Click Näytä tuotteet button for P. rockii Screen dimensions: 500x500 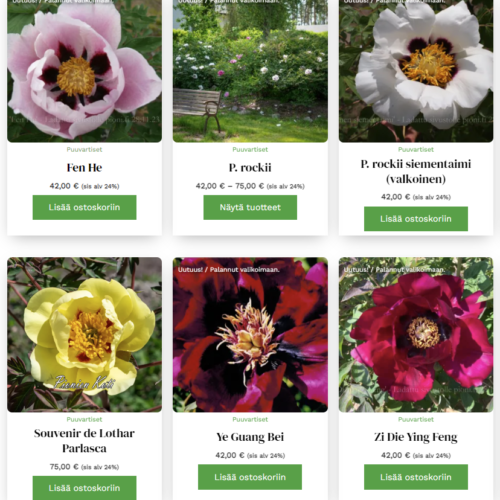click(250, 207)
